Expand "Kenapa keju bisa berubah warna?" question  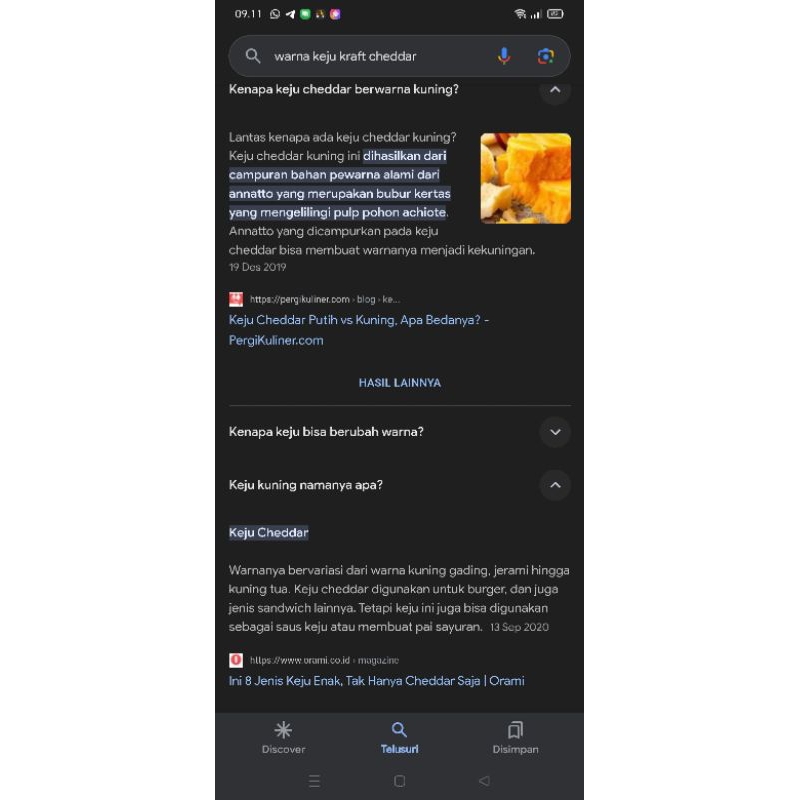[555, 432]
